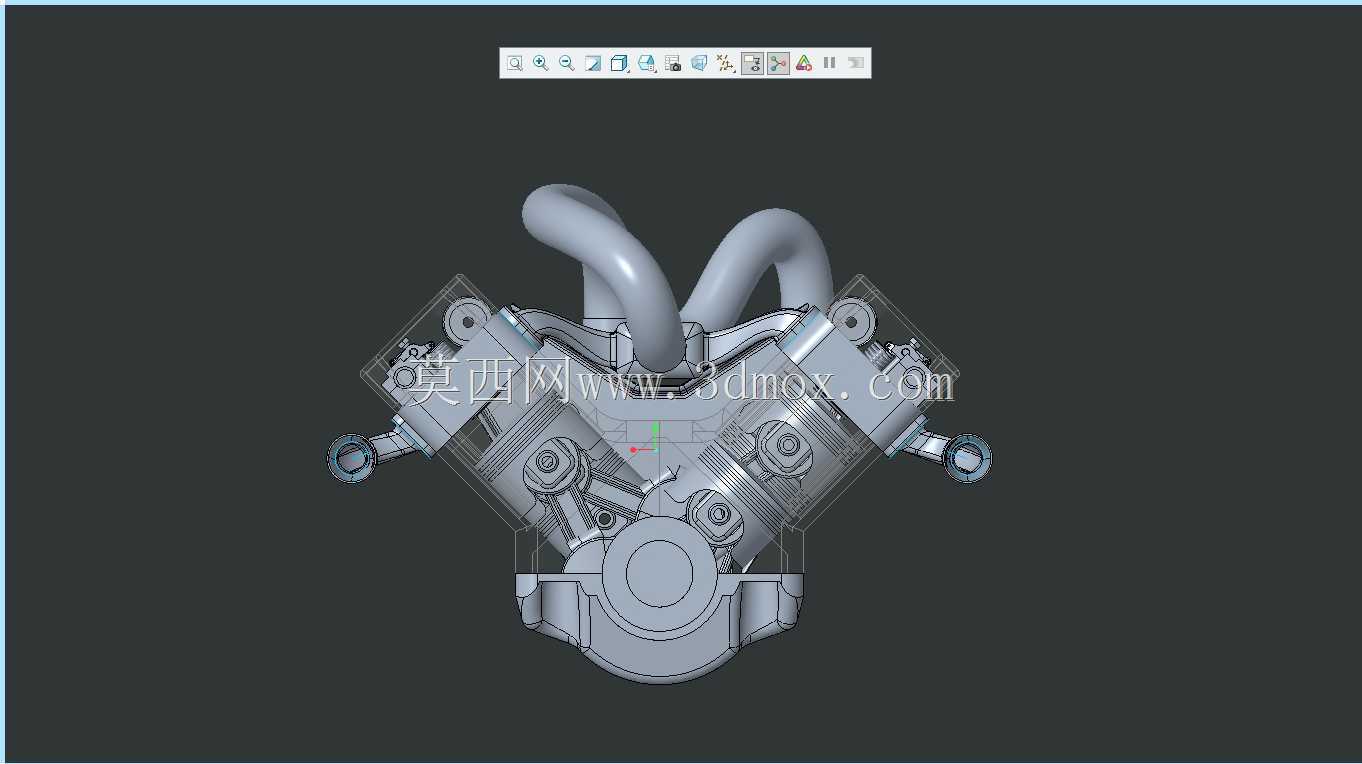Image resolution: width=1362 pixels, height=764 pixels.
Task: Click the Refit view icon
Action: click(x=514, y=63)
